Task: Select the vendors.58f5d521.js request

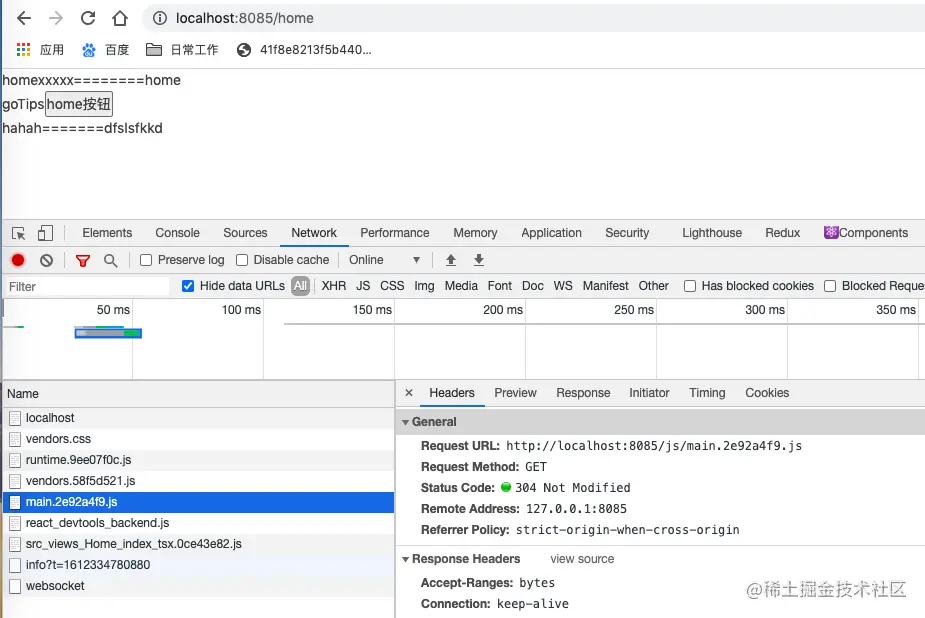Action: coord(198,481)
